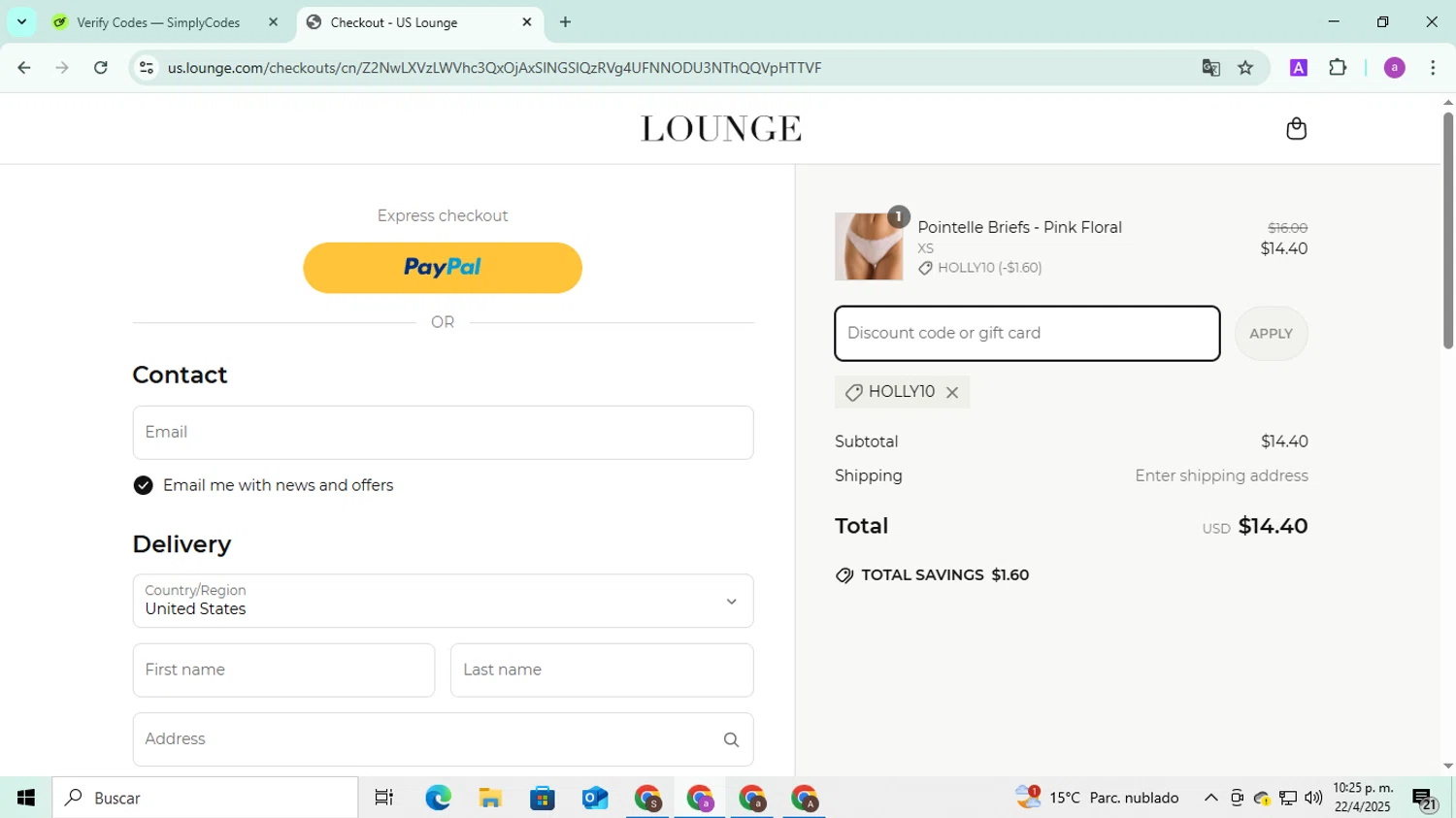Open Outlook from the taskbar

click(595, 798)
